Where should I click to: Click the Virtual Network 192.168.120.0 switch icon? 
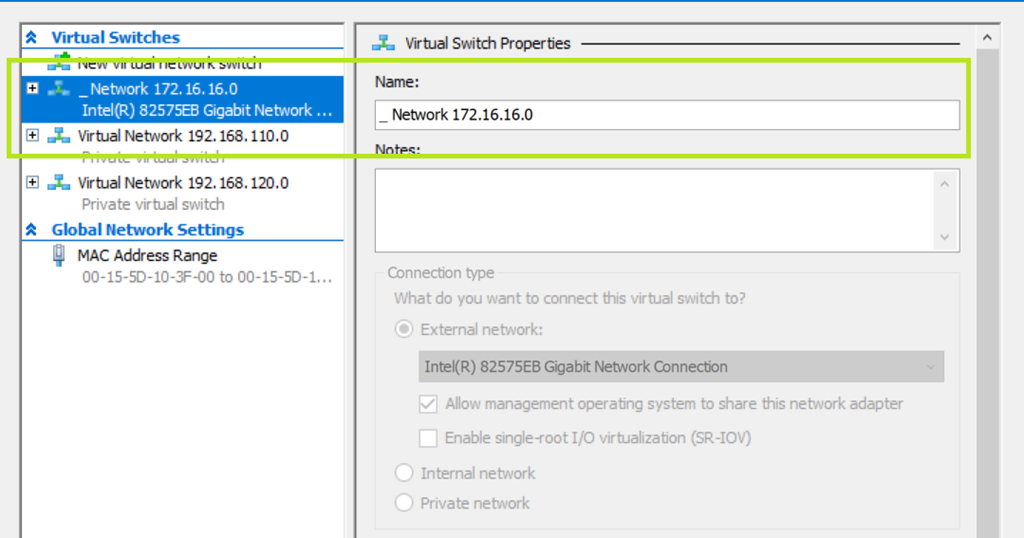(59, 183)
